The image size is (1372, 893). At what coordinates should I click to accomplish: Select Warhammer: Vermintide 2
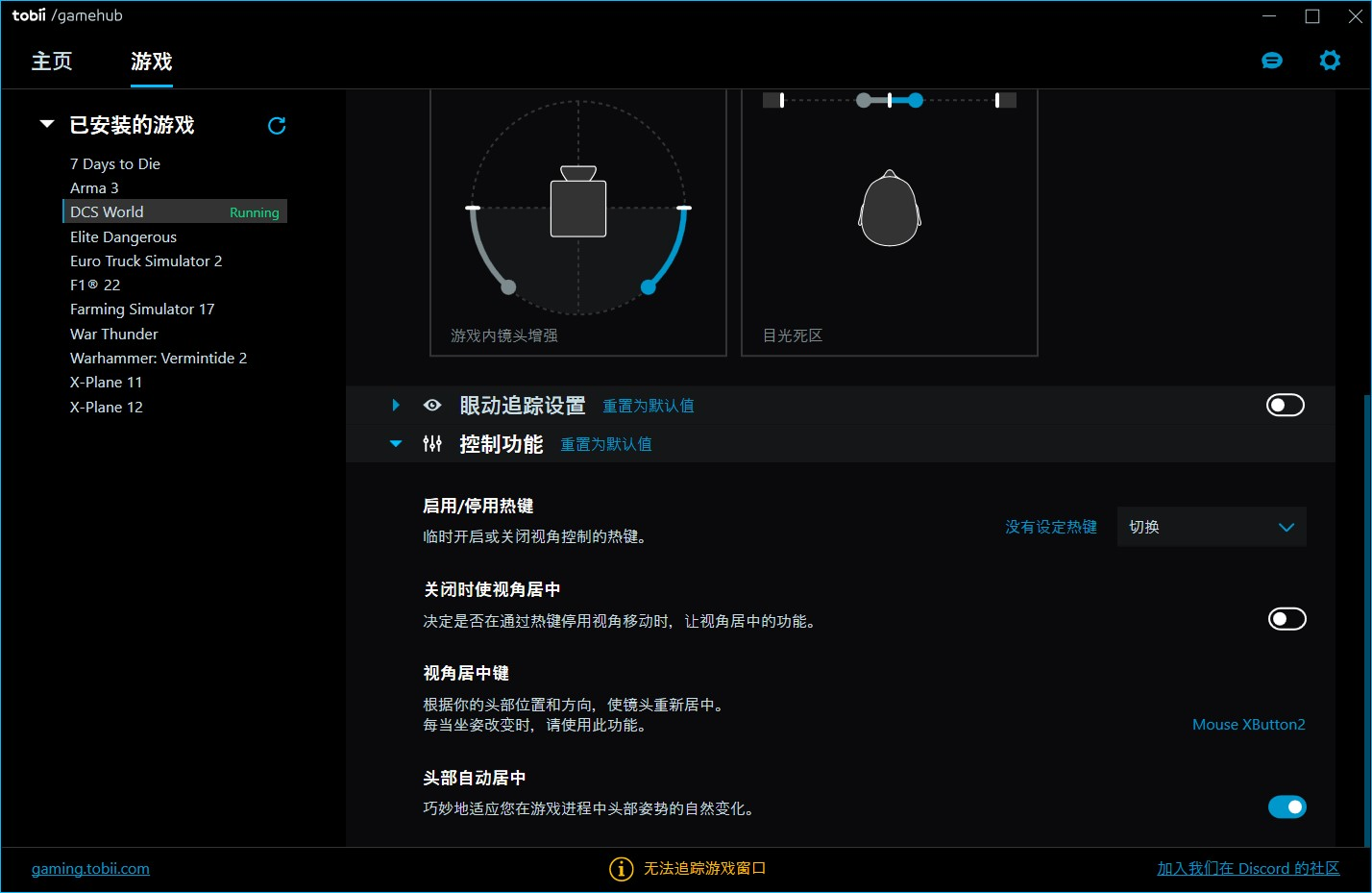click(159, 359)
